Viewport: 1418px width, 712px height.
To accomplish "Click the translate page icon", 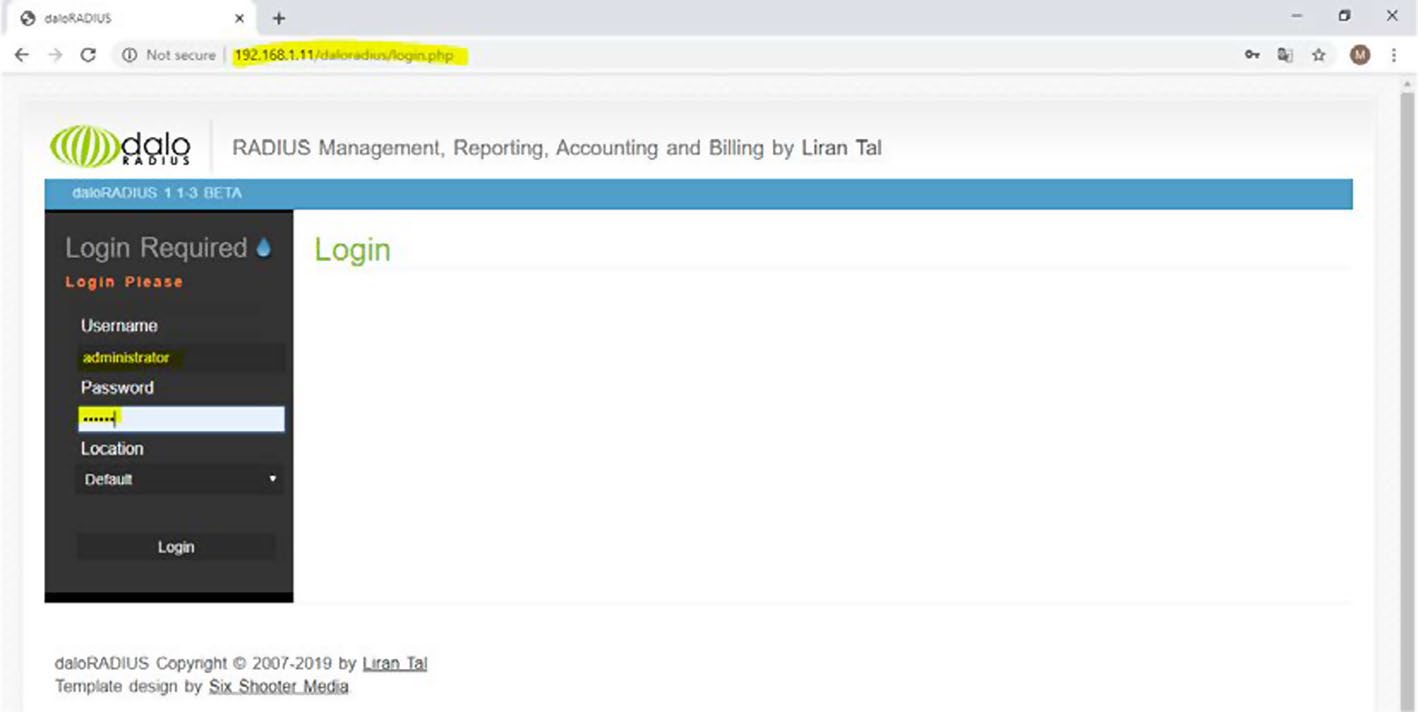I will [1285, 55].
